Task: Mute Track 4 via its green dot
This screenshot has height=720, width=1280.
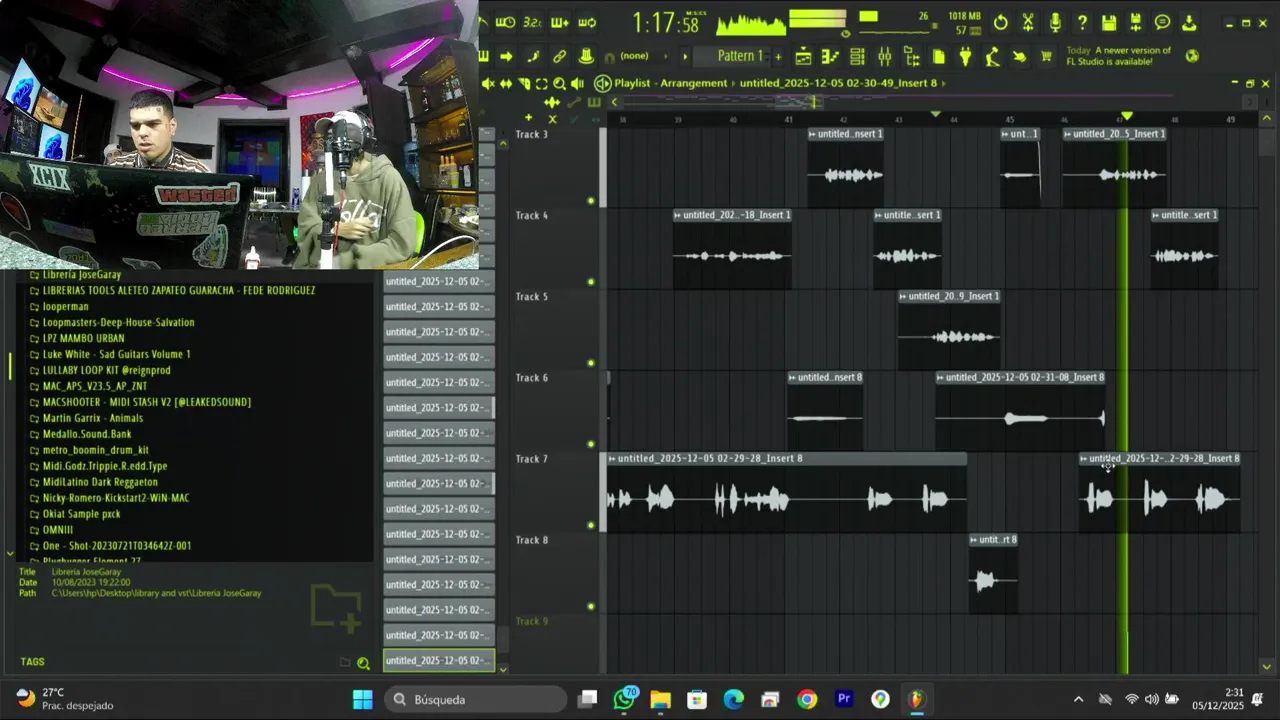Action: 591,282
